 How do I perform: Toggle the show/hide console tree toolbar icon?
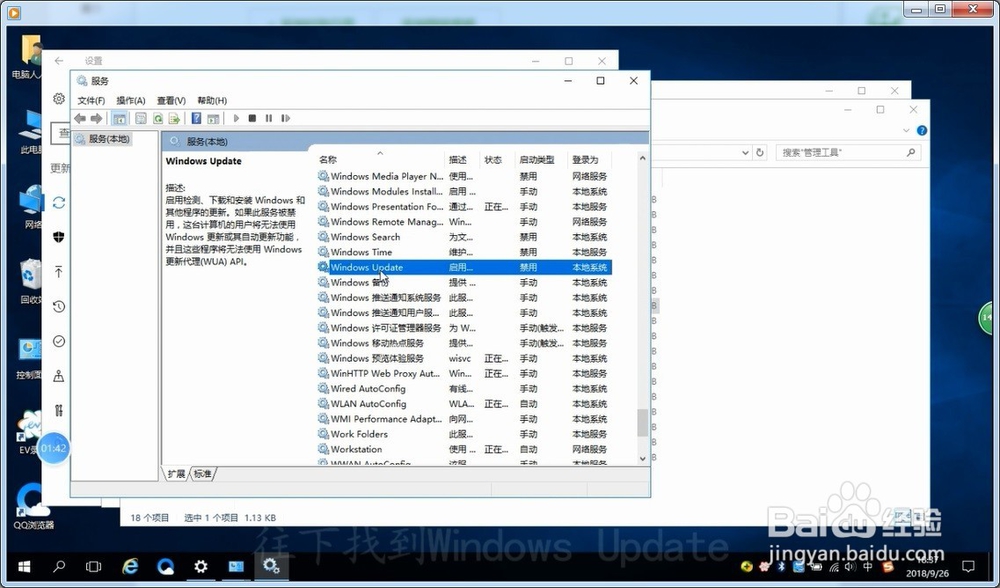[x=119, y=119]
